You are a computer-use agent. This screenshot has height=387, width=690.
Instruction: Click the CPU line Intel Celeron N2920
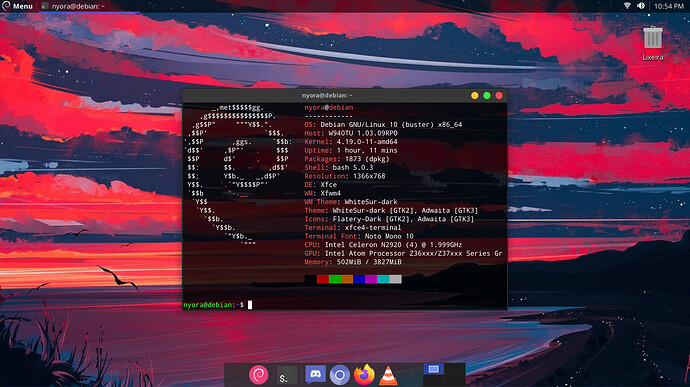pos(383,245)
